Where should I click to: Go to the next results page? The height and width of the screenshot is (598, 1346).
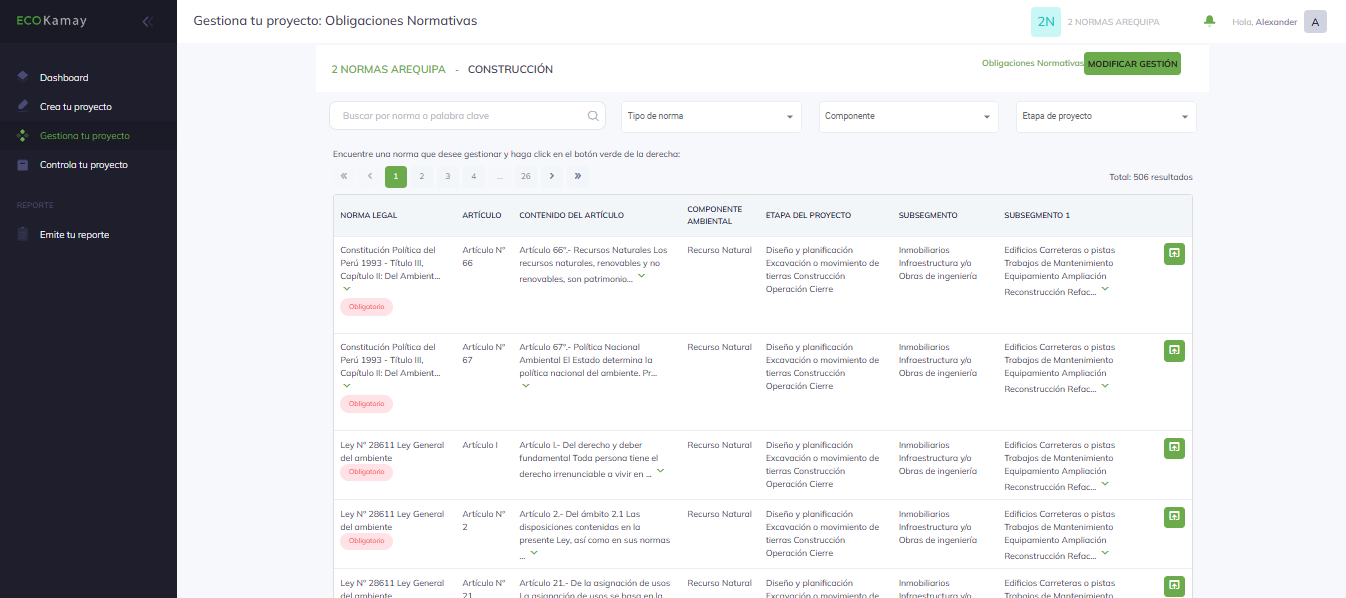(x=552, y=176)
